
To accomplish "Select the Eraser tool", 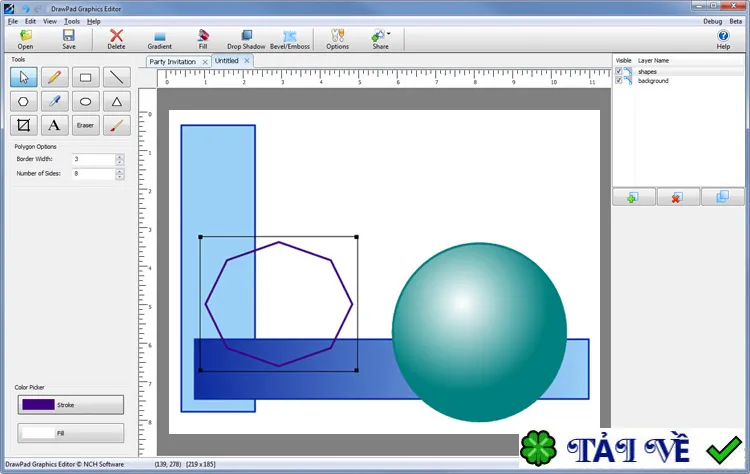I will [x=86, y=125].
